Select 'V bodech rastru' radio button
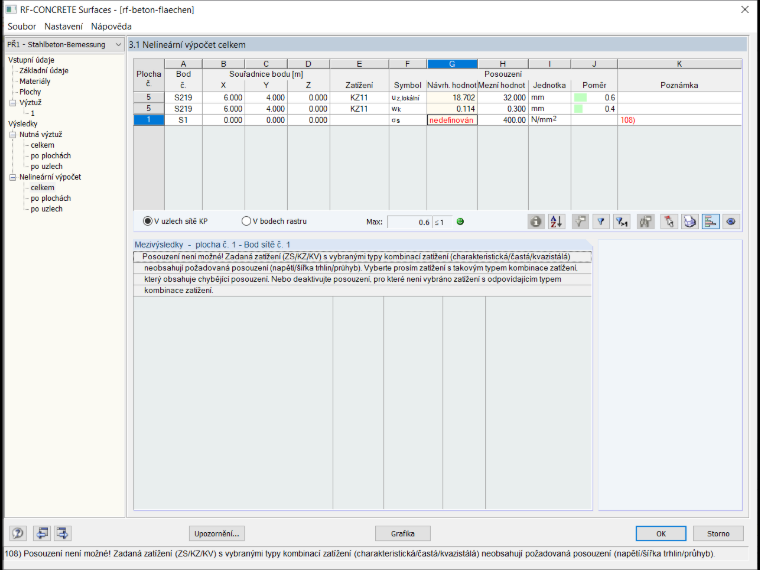The image size is (760, 570). (x=246, y=221)
